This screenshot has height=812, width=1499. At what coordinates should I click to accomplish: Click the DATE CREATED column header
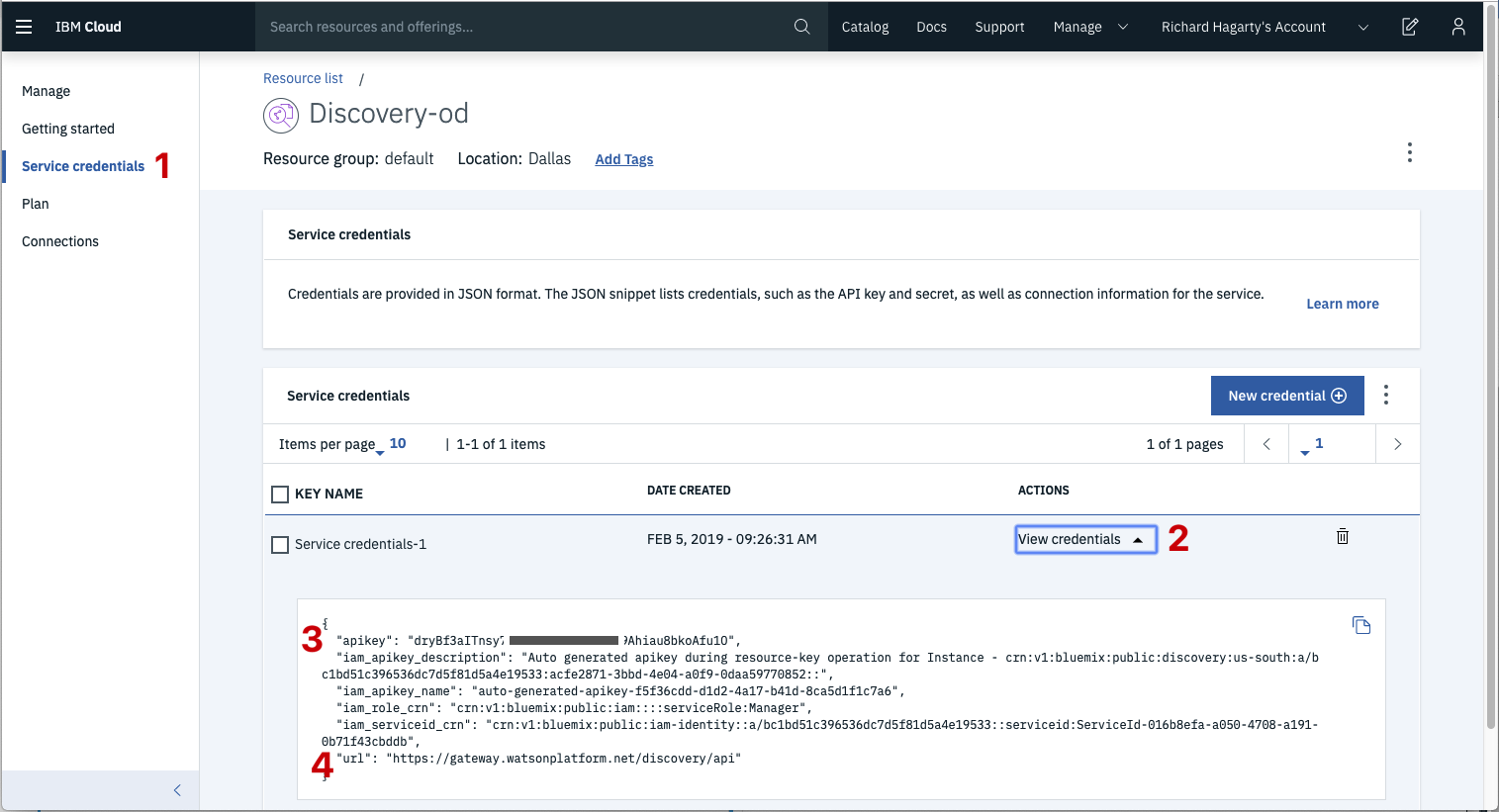pyautogui.click(x=689, y=491)
